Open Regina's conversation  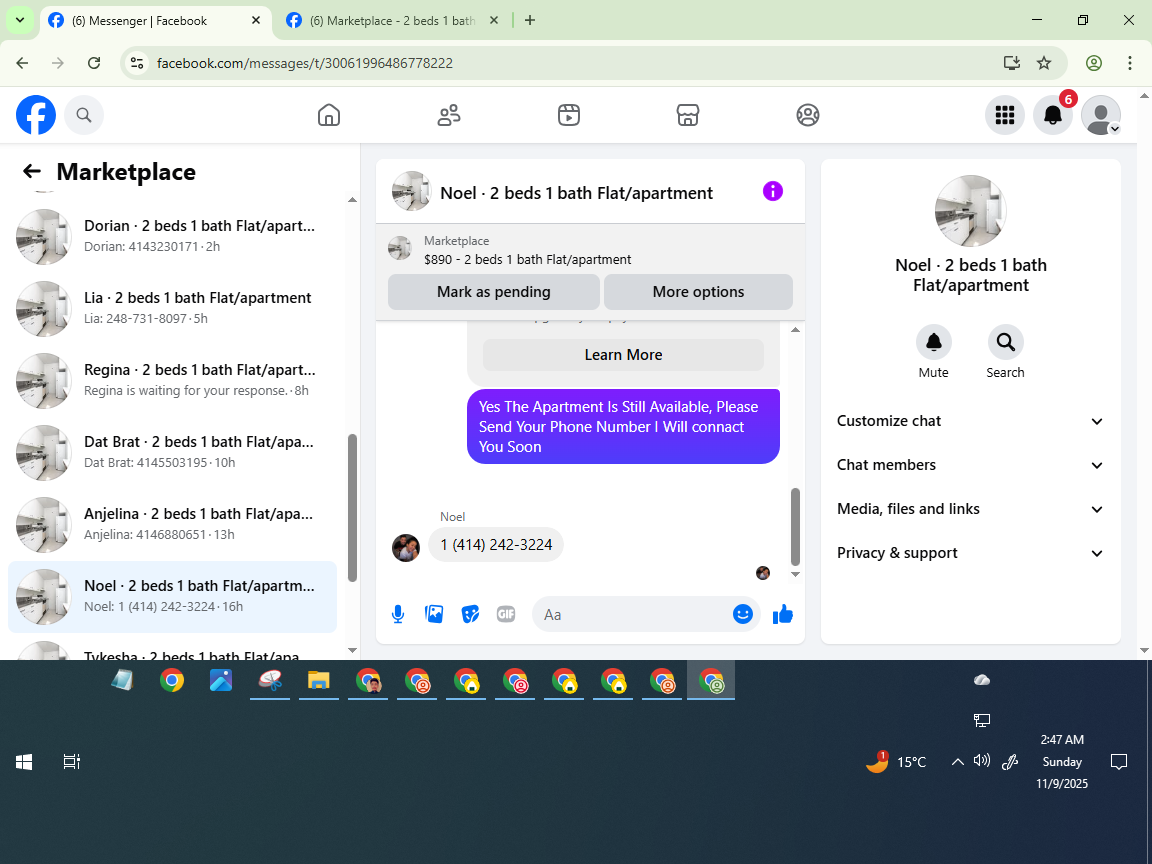point(173,381)
